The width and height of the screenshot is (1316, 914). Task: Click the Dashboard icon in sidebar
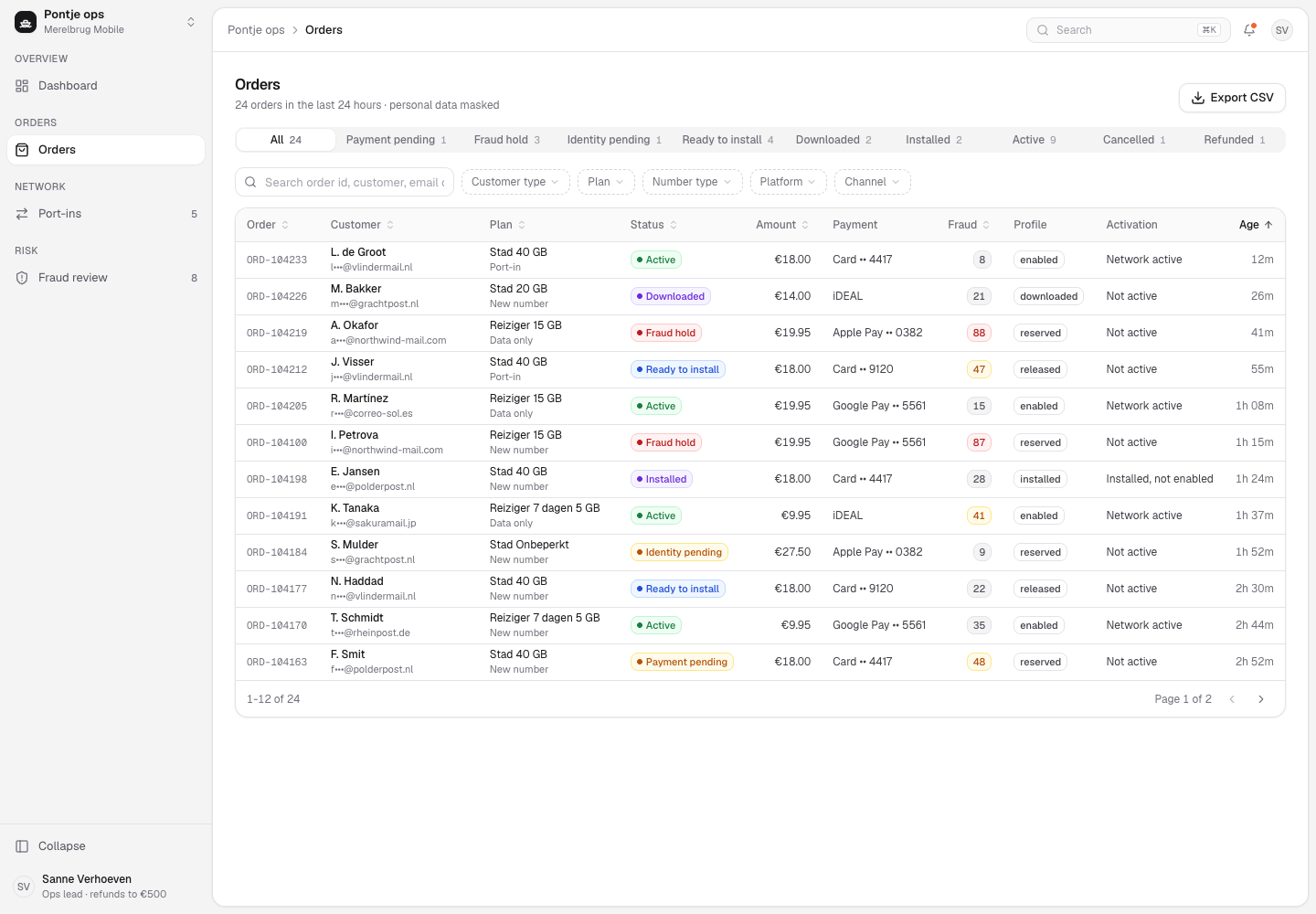click(22, 86)
